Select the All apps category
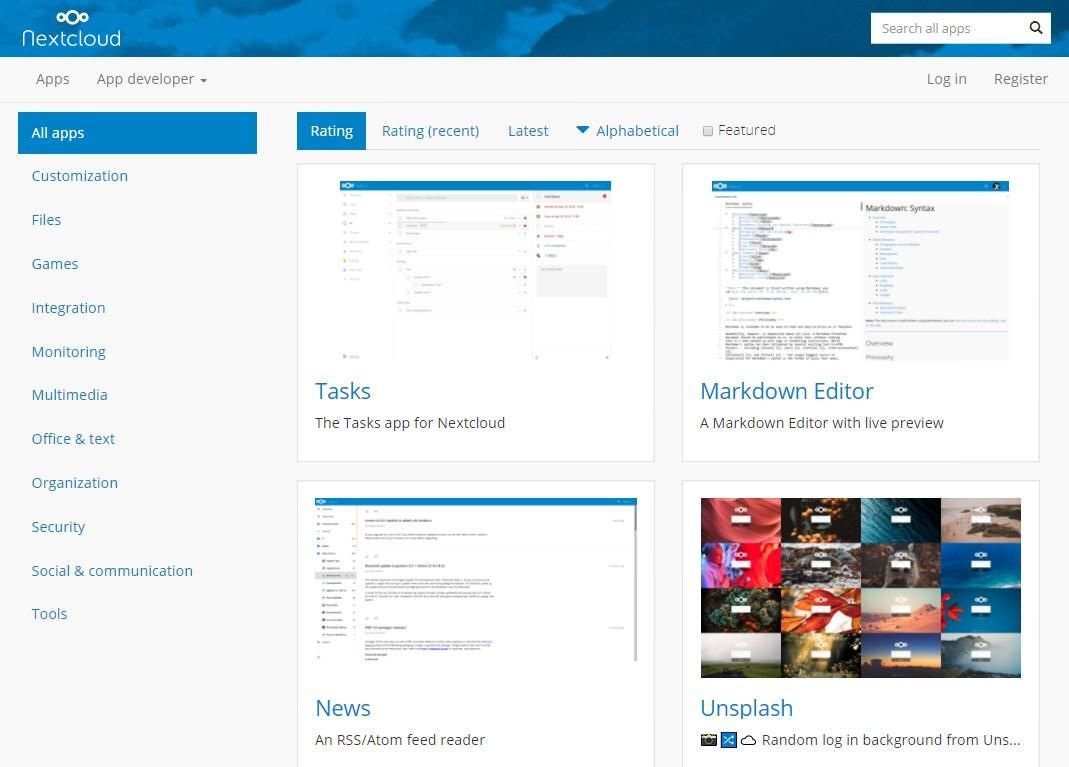Screen dimensions: 1069x767 tap(137, 133)
